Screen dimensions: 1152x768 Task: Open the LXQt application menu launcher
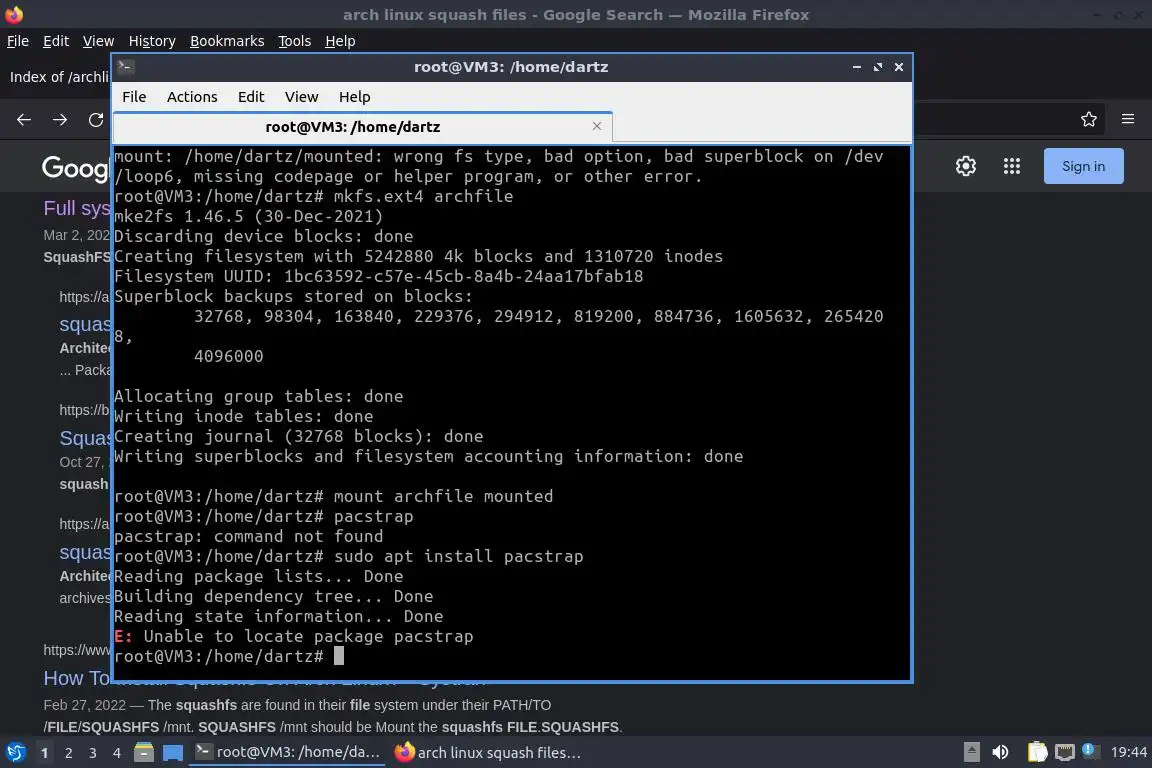(x=15, y=753)
